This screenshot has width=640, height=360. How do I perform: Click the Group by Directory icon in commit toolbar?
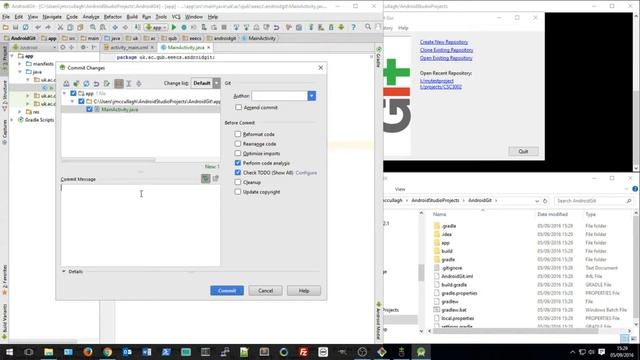pyautogui.click(x=119, y=83)
